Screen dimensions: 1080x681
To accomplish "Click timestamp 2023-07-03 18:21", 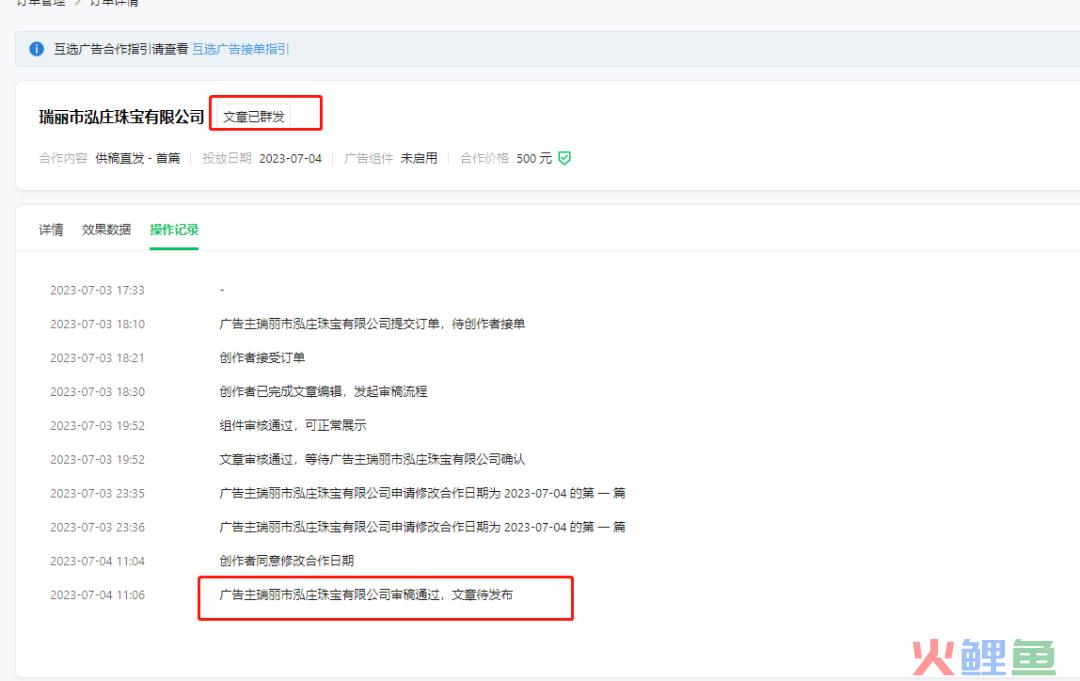I will point(97,358).
